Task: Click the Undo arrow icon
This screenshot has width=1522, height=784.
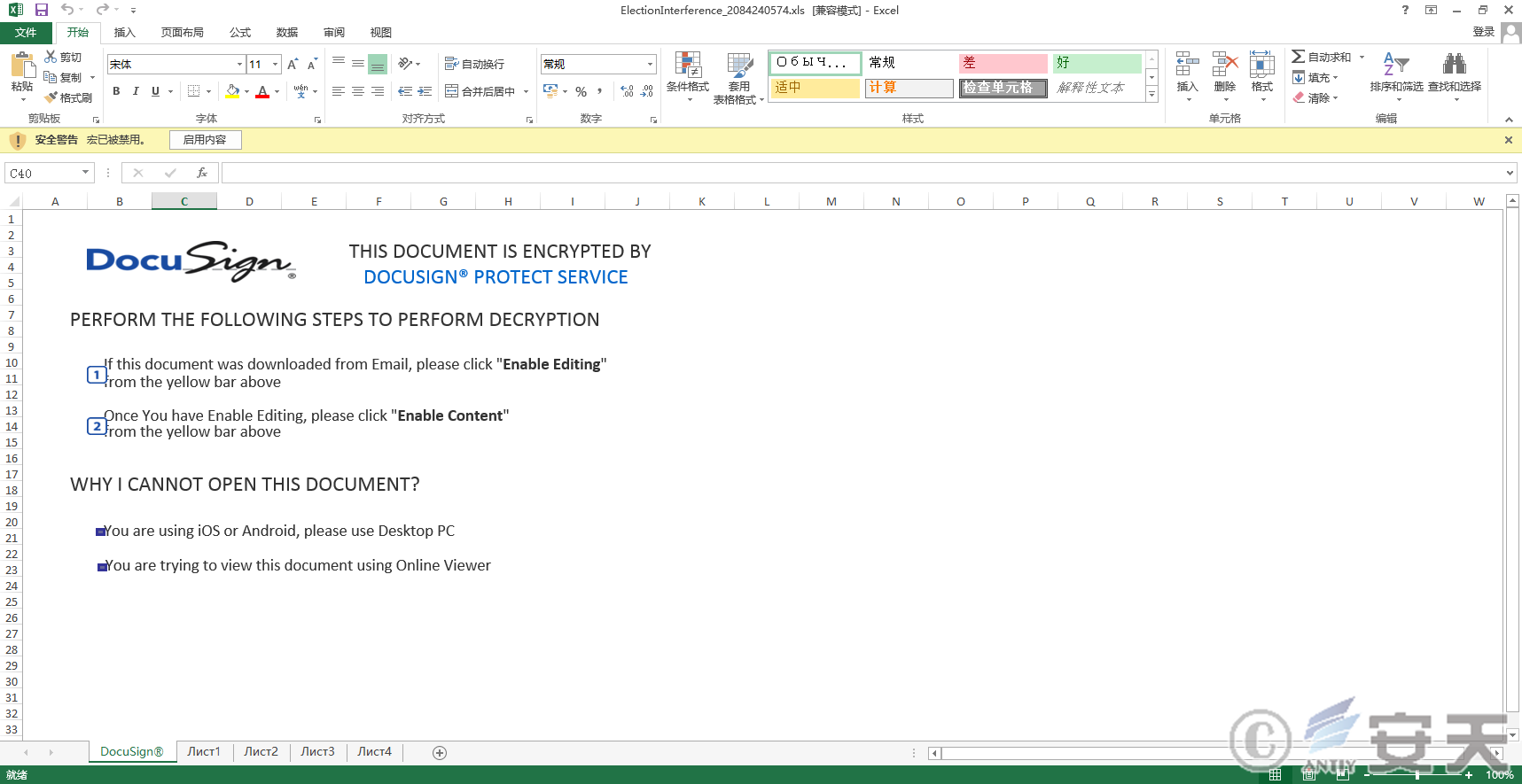Action: click(x=67, y=10)
